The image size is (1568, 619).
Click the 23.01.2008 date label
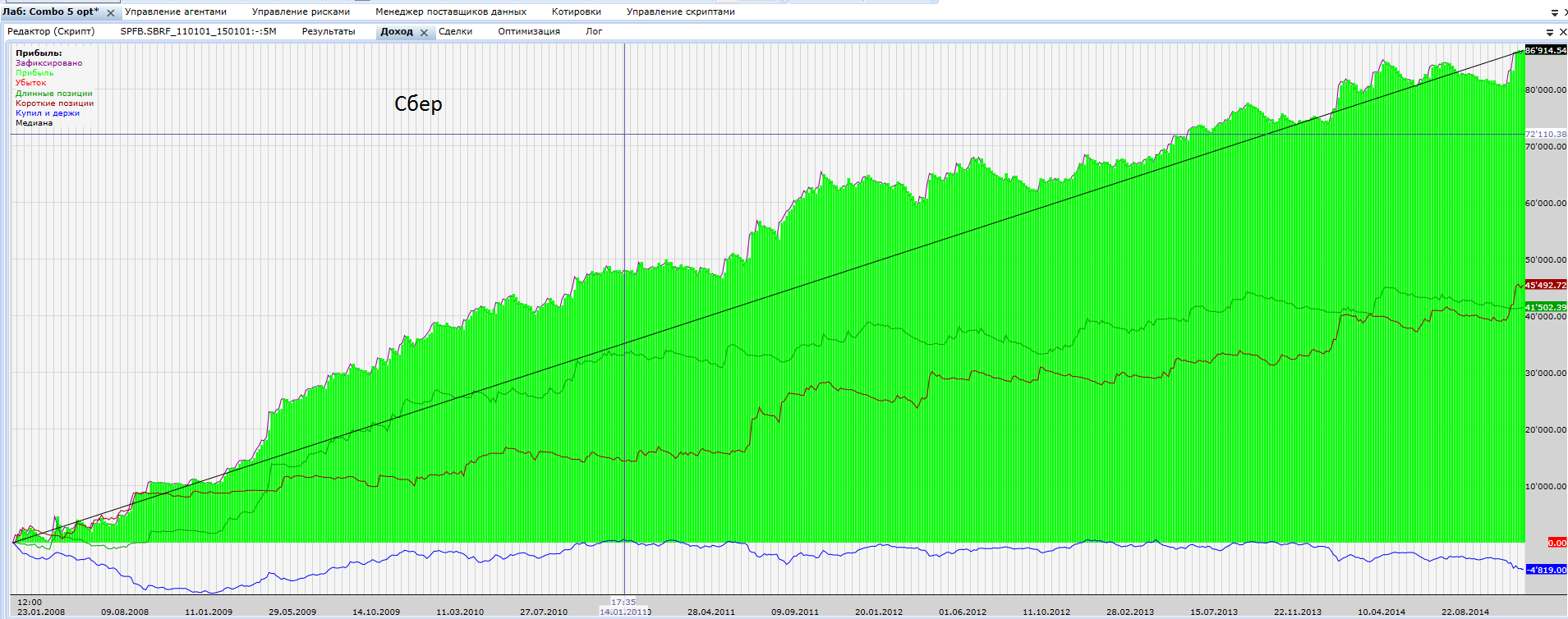(41, 612)
